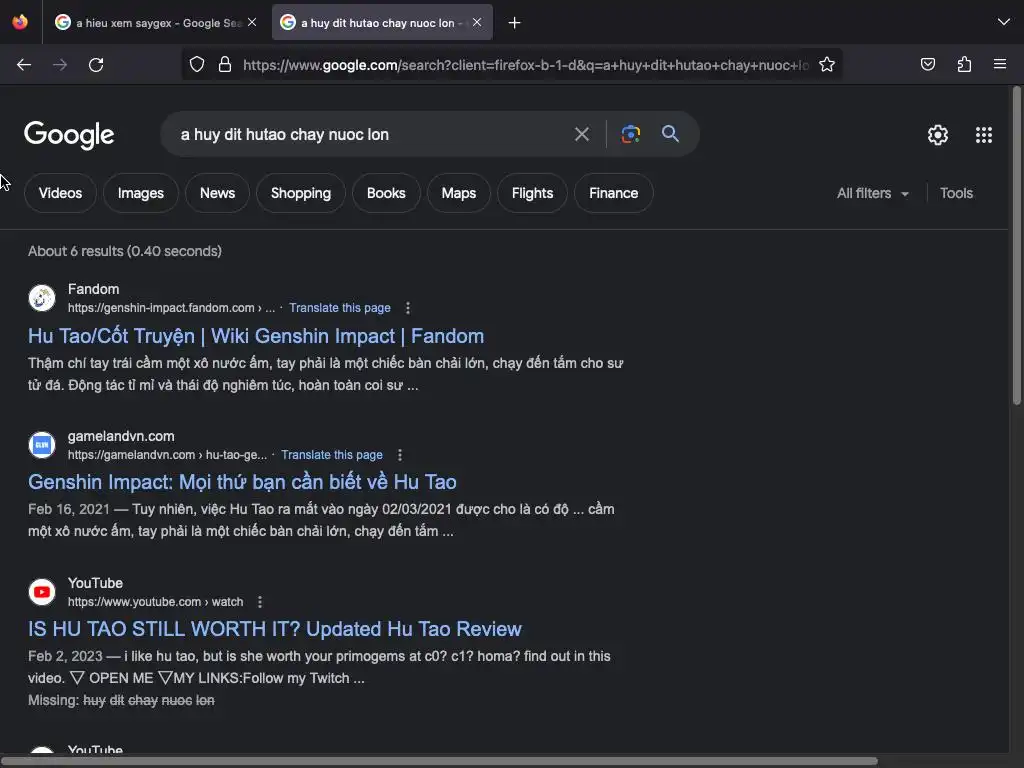Open more options for Fandom result
The height and width of the screenshot is (768, 1024).
pos(408,308)
